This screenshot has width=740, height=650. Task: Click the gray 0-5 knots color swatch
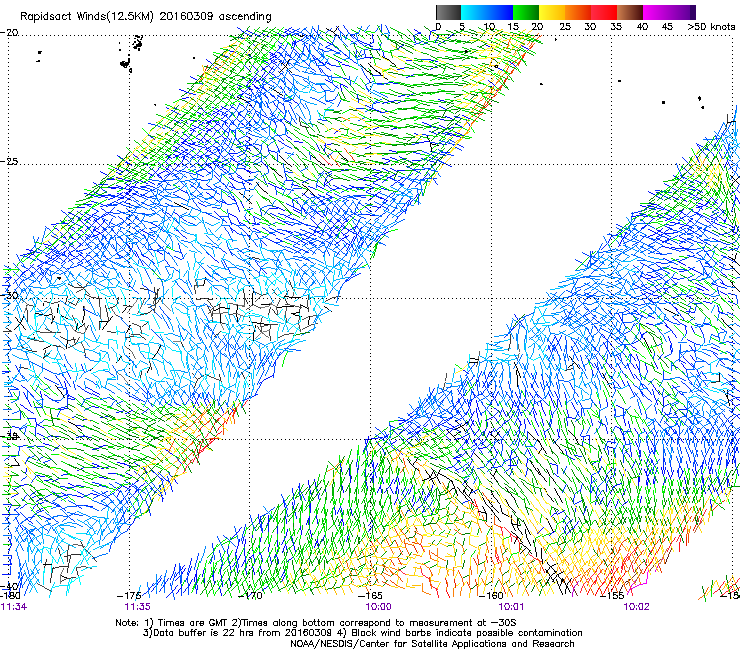[x=448, y=12]
